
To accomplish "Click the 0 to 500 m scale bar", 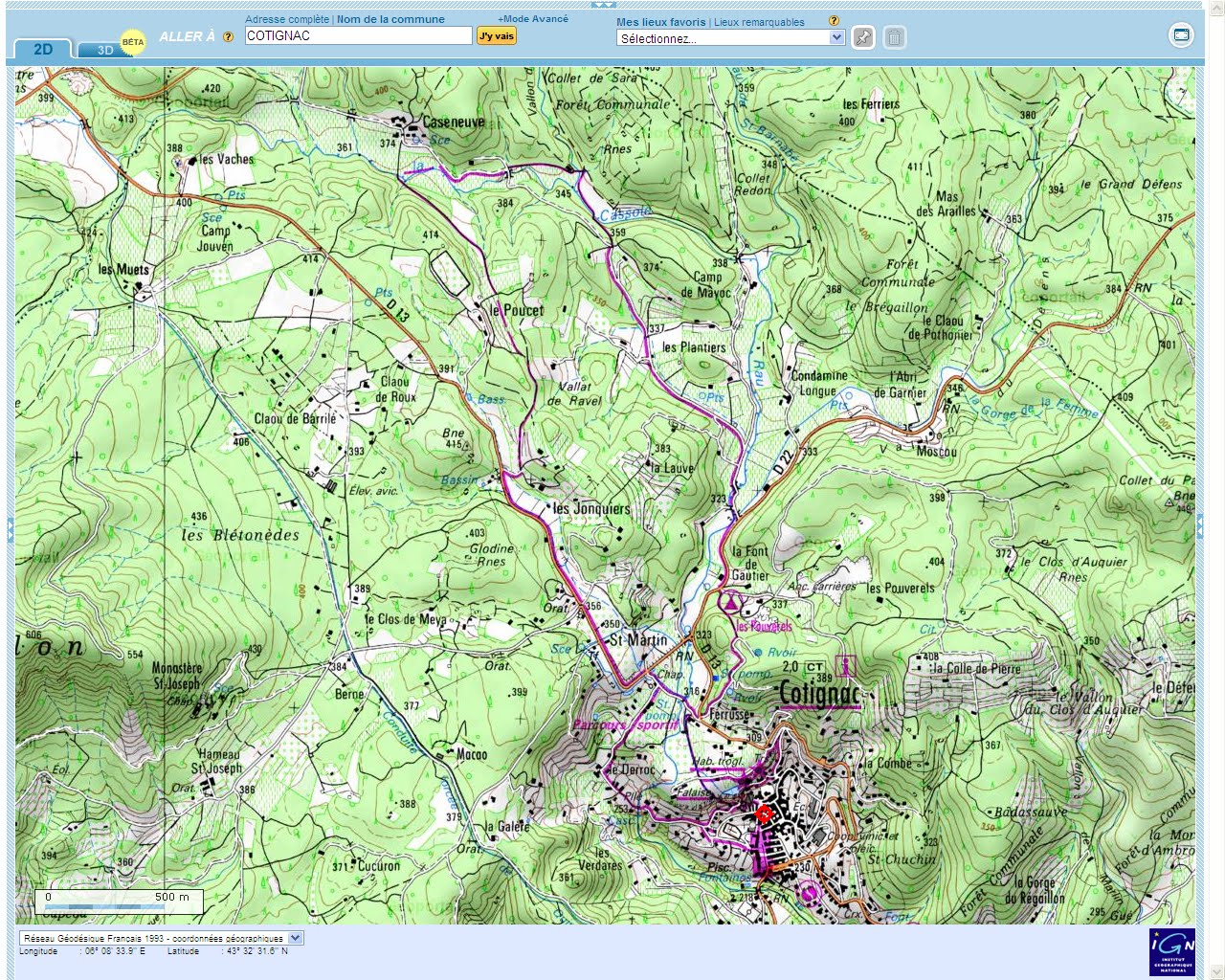I will (120, 901).
